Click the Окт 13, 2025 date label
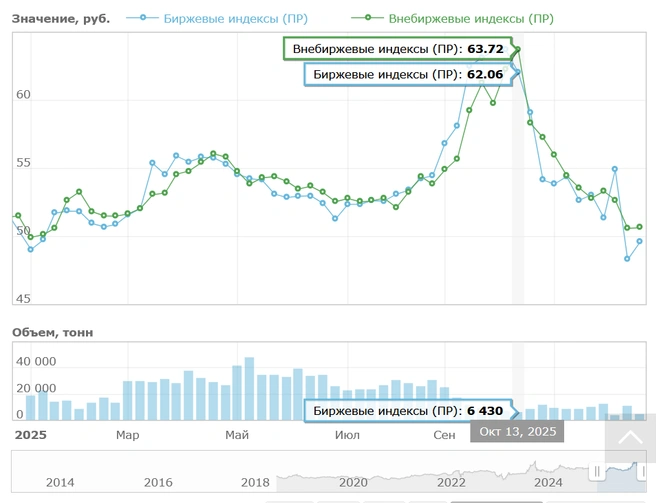The height and width of the screenshot is (503, 656). pos(517,431)
